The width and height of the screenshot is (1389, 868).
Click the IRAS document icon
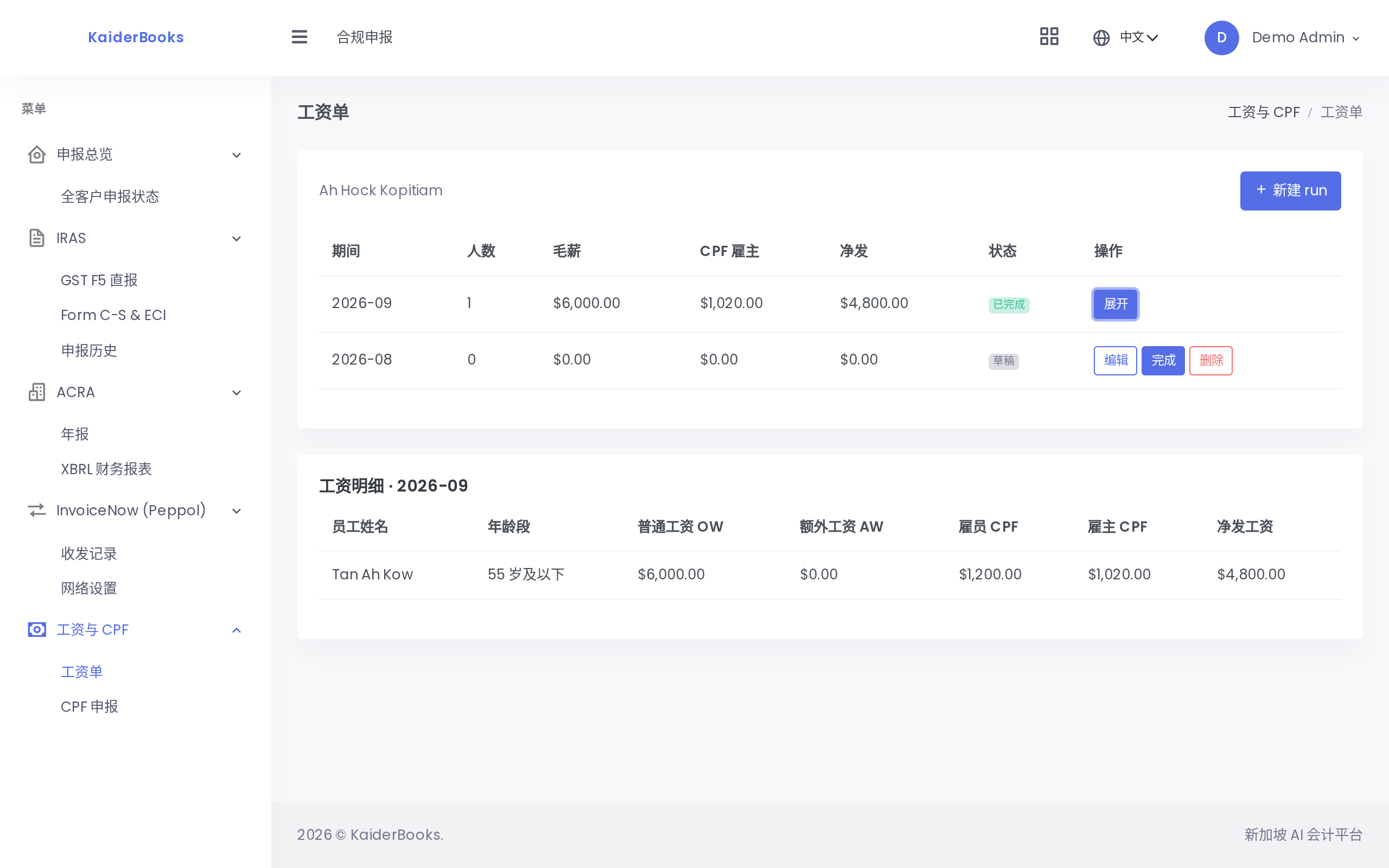[x=37, y=238]
